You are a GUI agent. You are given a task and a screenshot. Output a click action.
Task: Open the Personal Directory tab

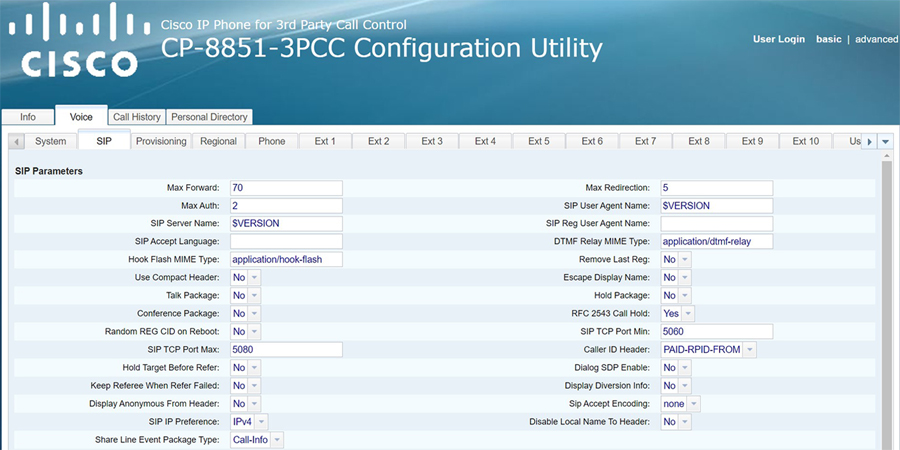click(x=209, y=117)
